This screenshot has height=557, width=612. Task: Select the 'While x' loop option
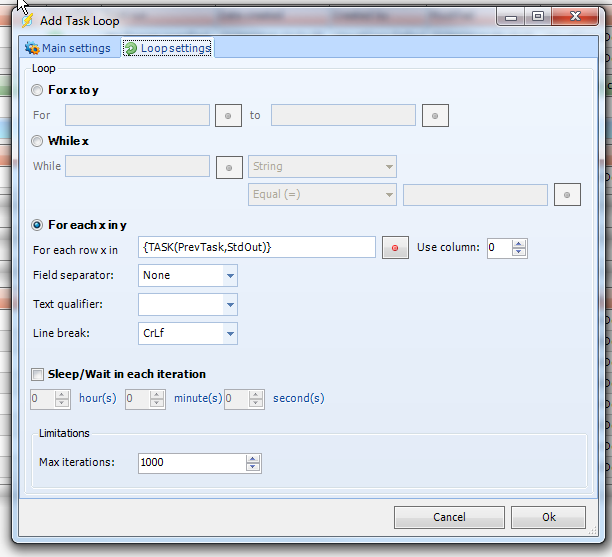tap(38, 141)
